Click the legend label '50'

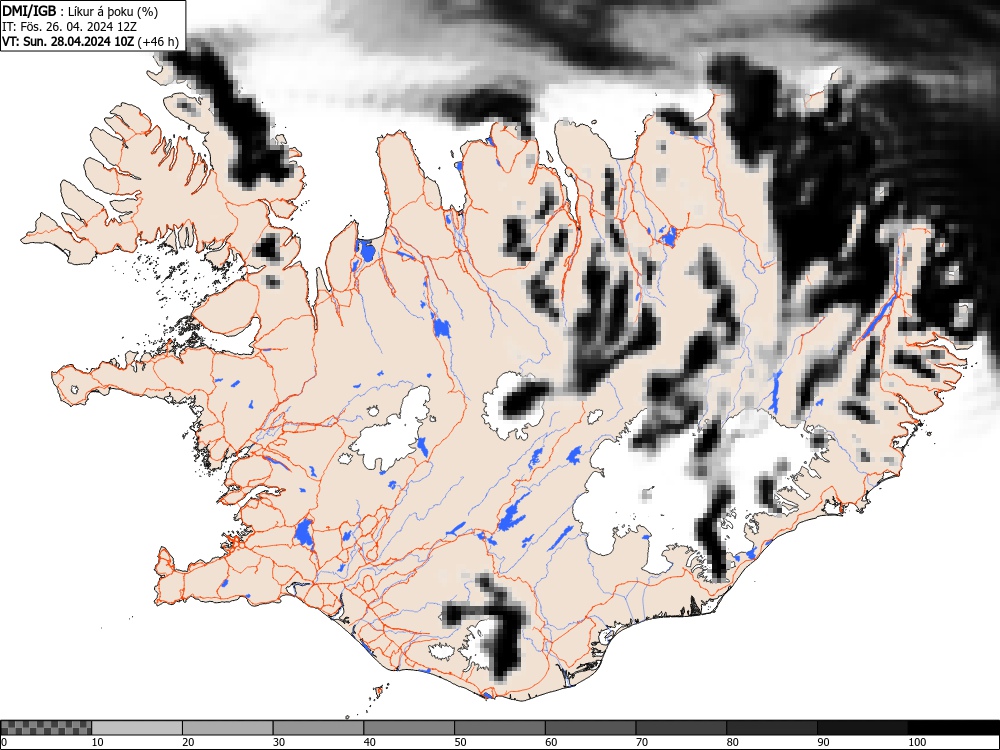pos(460,742)
